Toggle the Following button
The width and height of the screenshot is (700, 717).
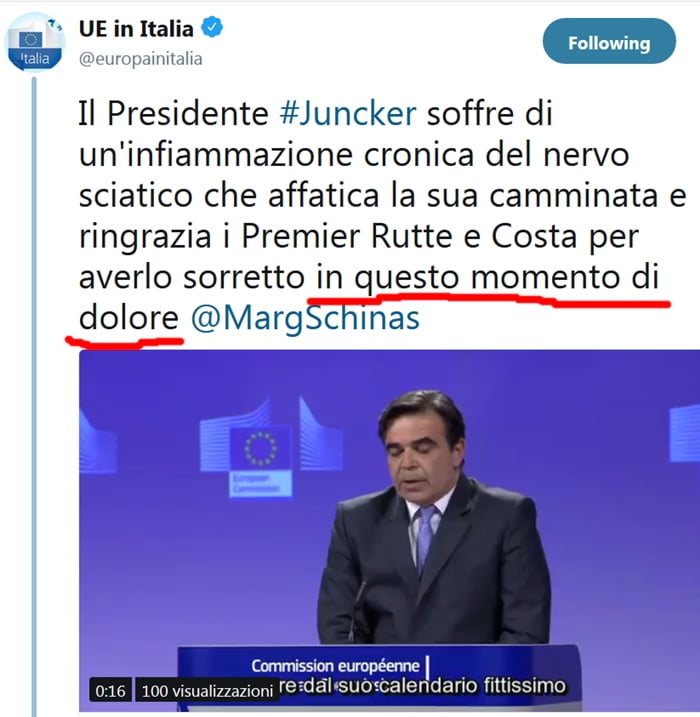click(x=609, y=42)
